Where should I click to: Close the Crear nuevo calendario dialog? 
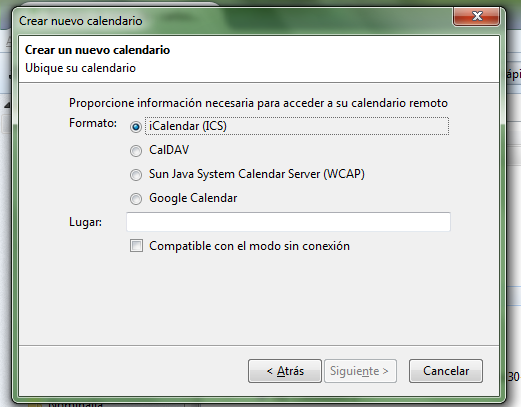coord(476,16)
